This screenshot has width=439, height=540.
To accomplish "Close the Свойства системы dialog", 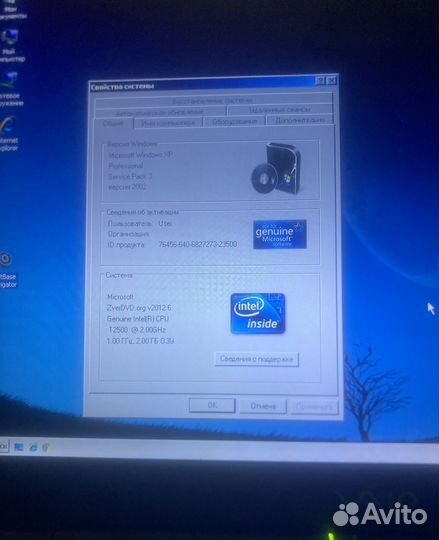I will click(331, 80).
